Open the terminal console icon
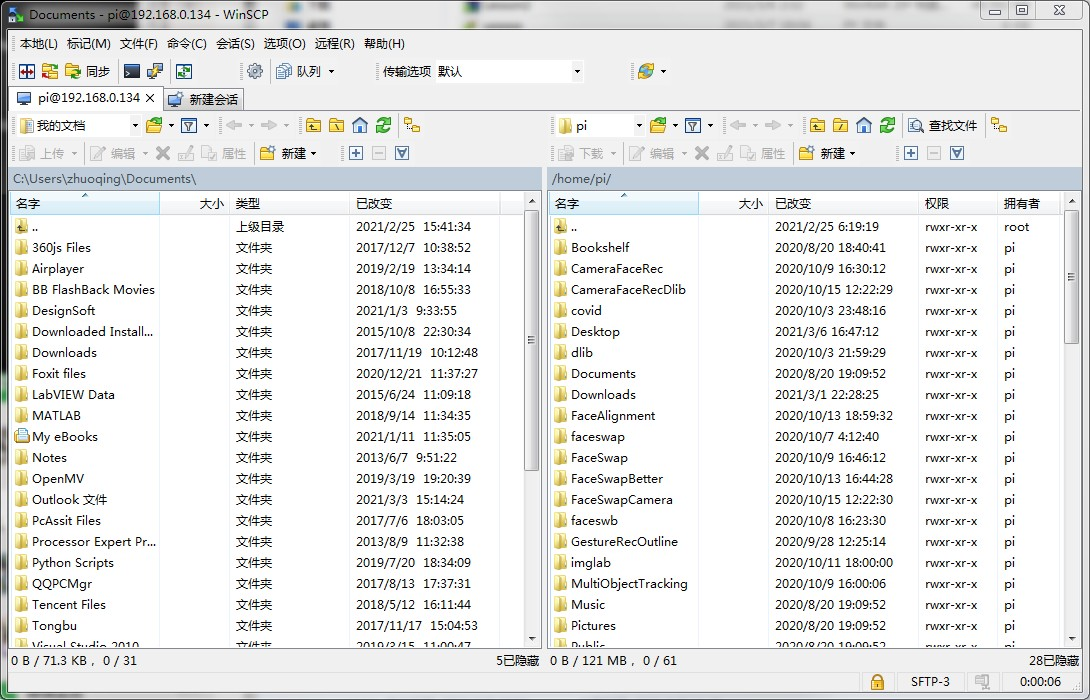1090x700 pixels. (131, 71)
